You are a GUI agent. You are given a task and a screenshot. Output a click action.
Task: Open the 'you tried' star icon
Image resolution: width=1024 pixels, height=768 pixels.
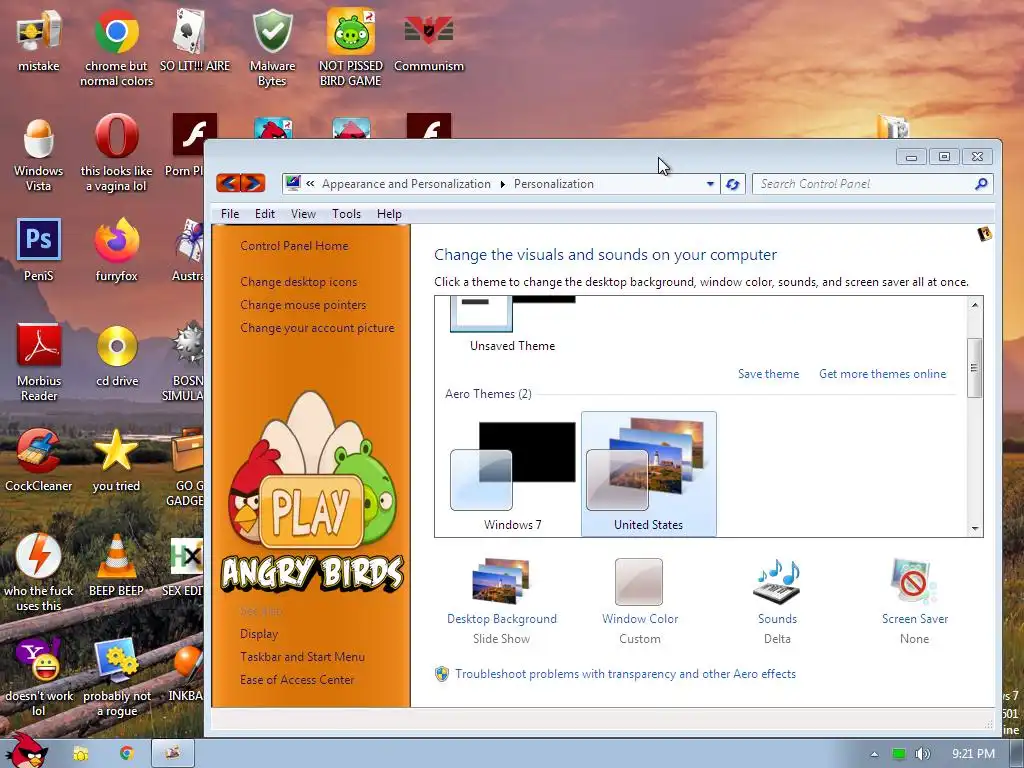coord(116,451)
